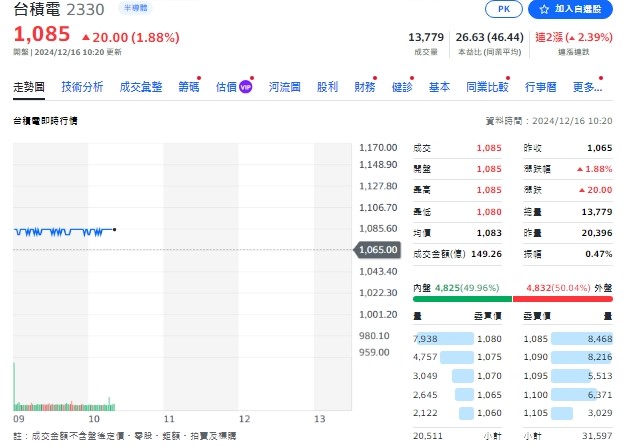This screenshot has height=447, width=625.
Task: Click the 昨量 value 20,396
Action: 597,232
